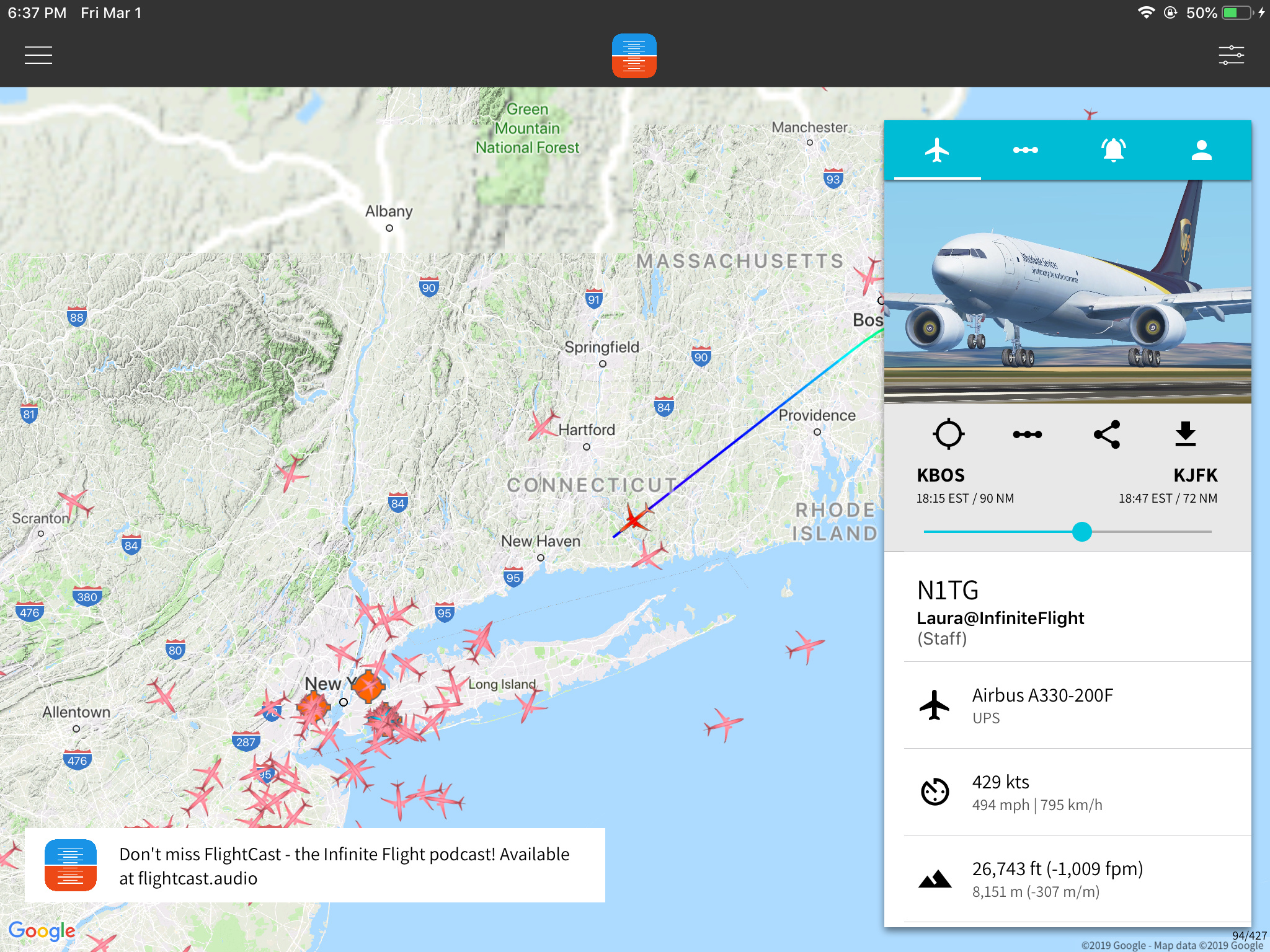Open the filter settings sliders icon
1270x952 pixels.
point(1231,55)
